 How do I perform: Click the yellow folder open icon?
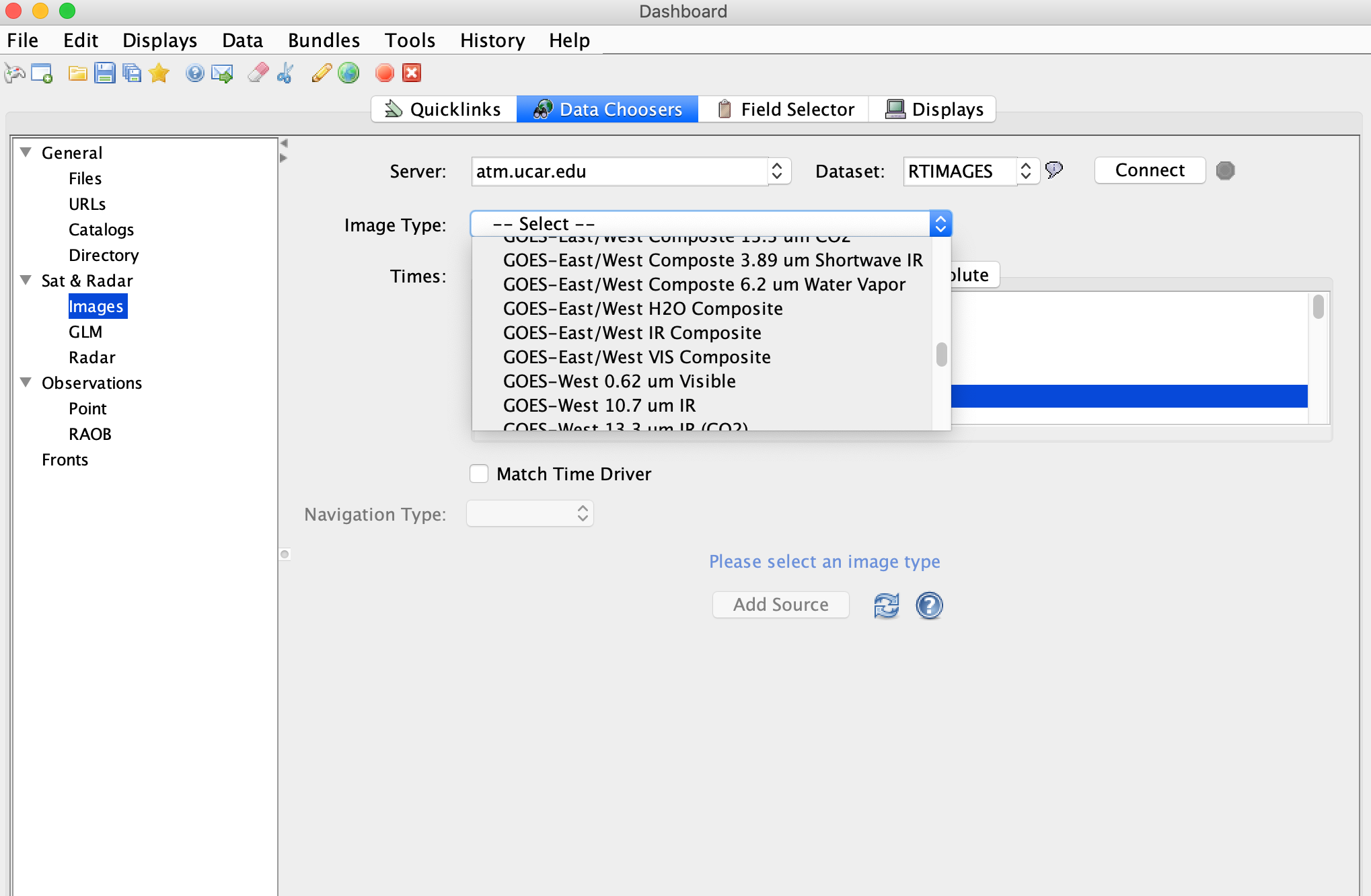point(77,73)
